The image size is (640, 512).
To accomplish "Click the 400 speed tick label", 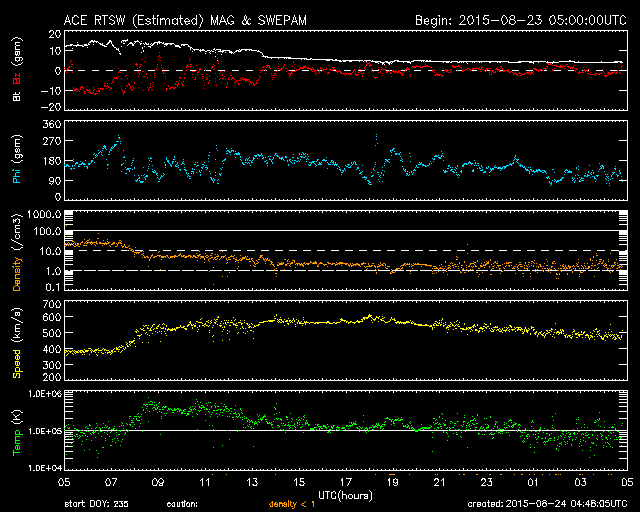I will pos(52,349).
